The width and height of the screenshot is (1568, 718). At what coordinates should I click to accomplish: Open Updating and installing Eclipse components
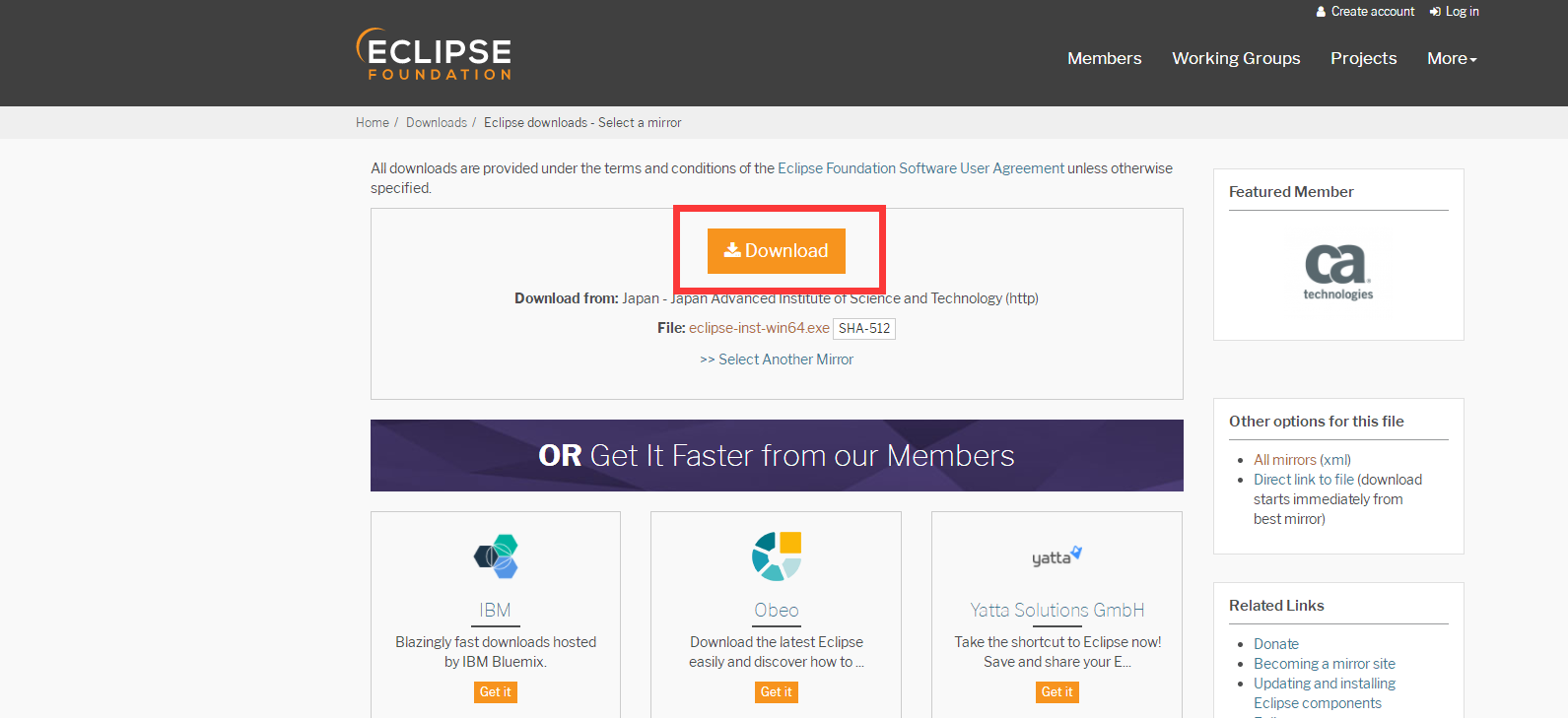point(1325,693)
